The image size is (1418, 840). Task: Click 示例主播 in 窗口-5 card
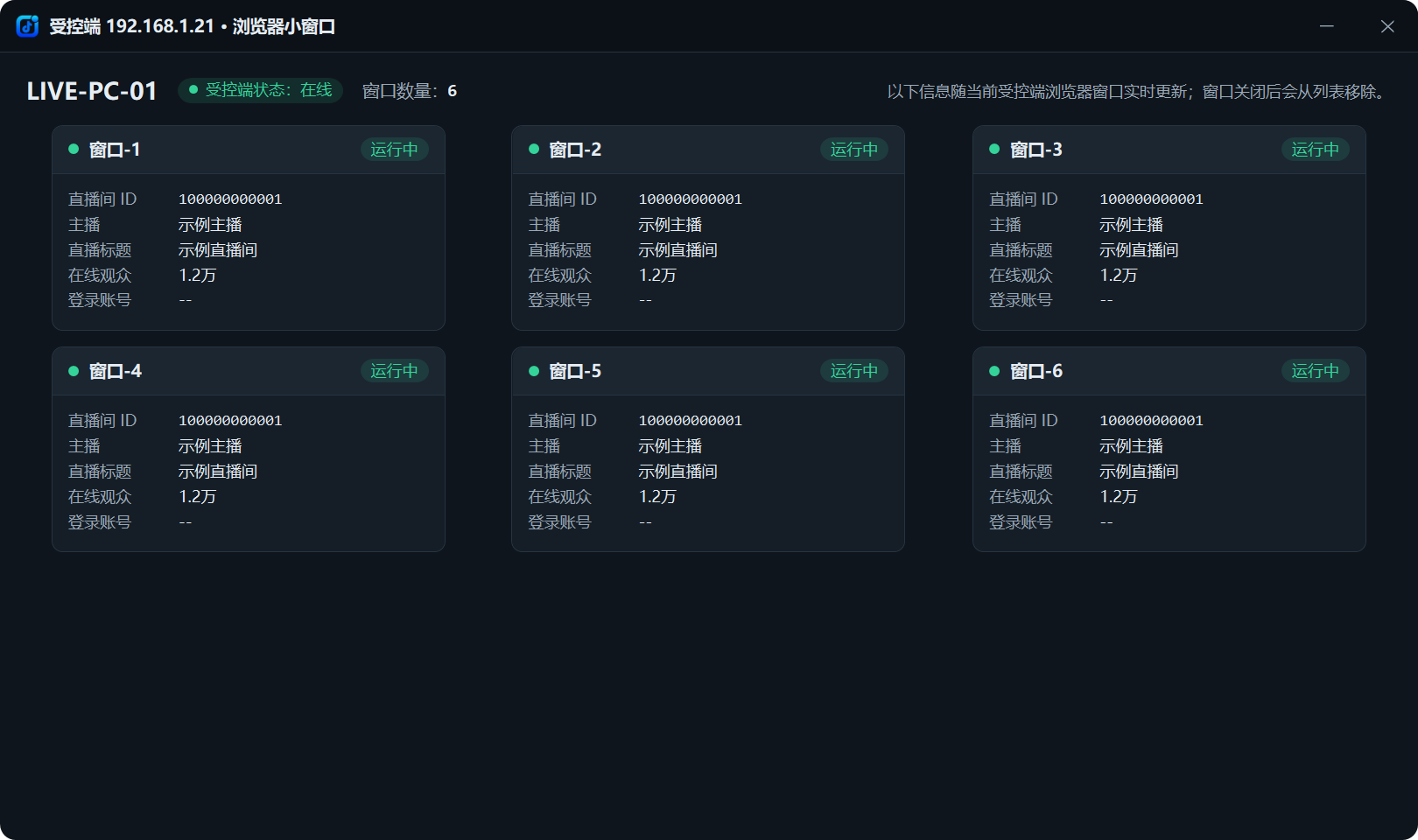670,446
